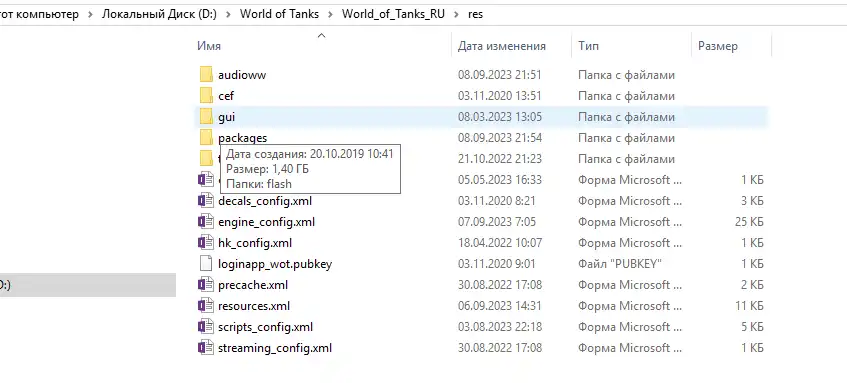Viewport: 847px width, 383px height.
Task: Open World of Tanks breadcrumb
Action: pos(279,14)
